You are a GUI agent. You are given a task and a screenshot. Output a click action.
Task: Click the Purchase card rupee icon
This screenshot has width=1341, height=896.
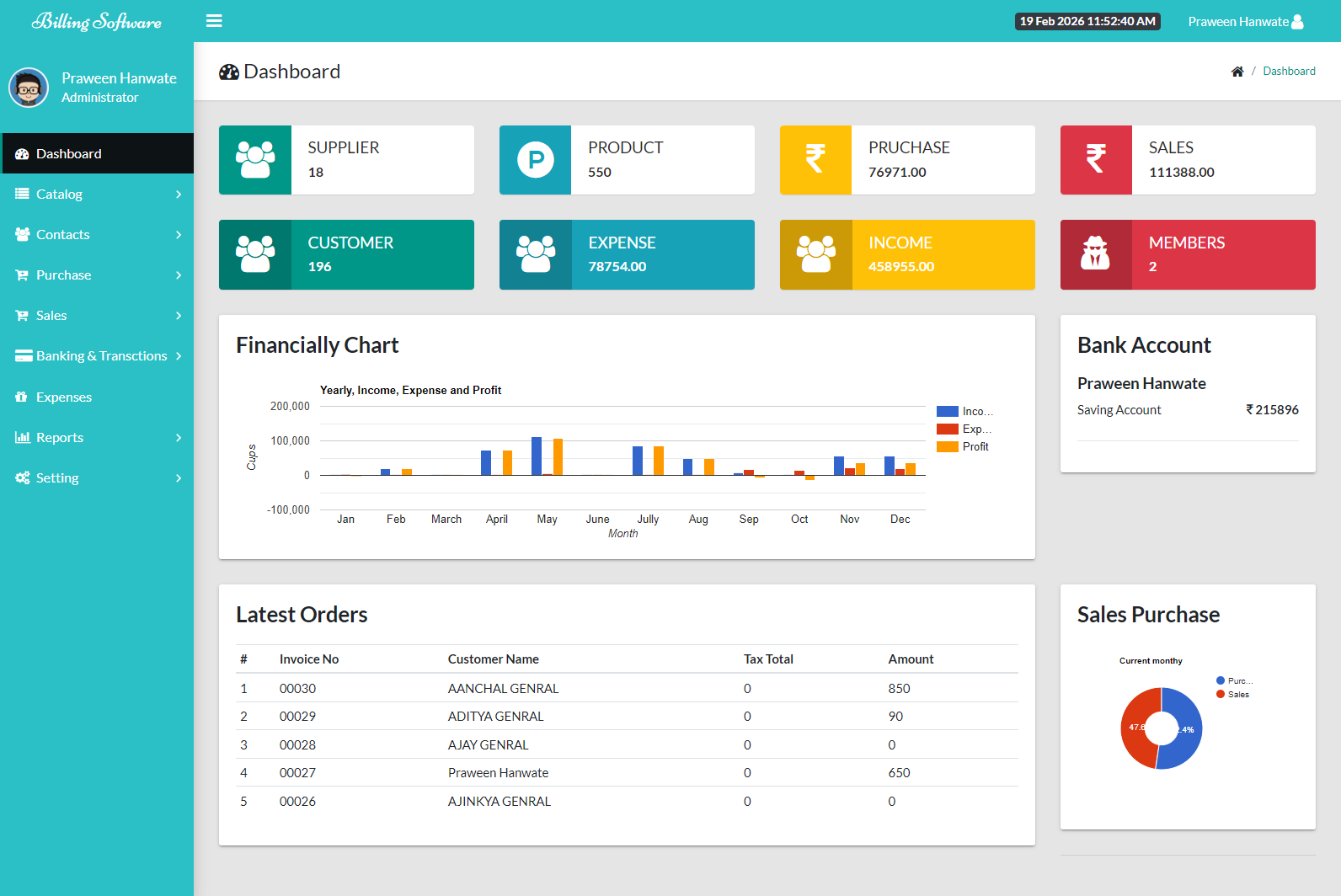815,160
